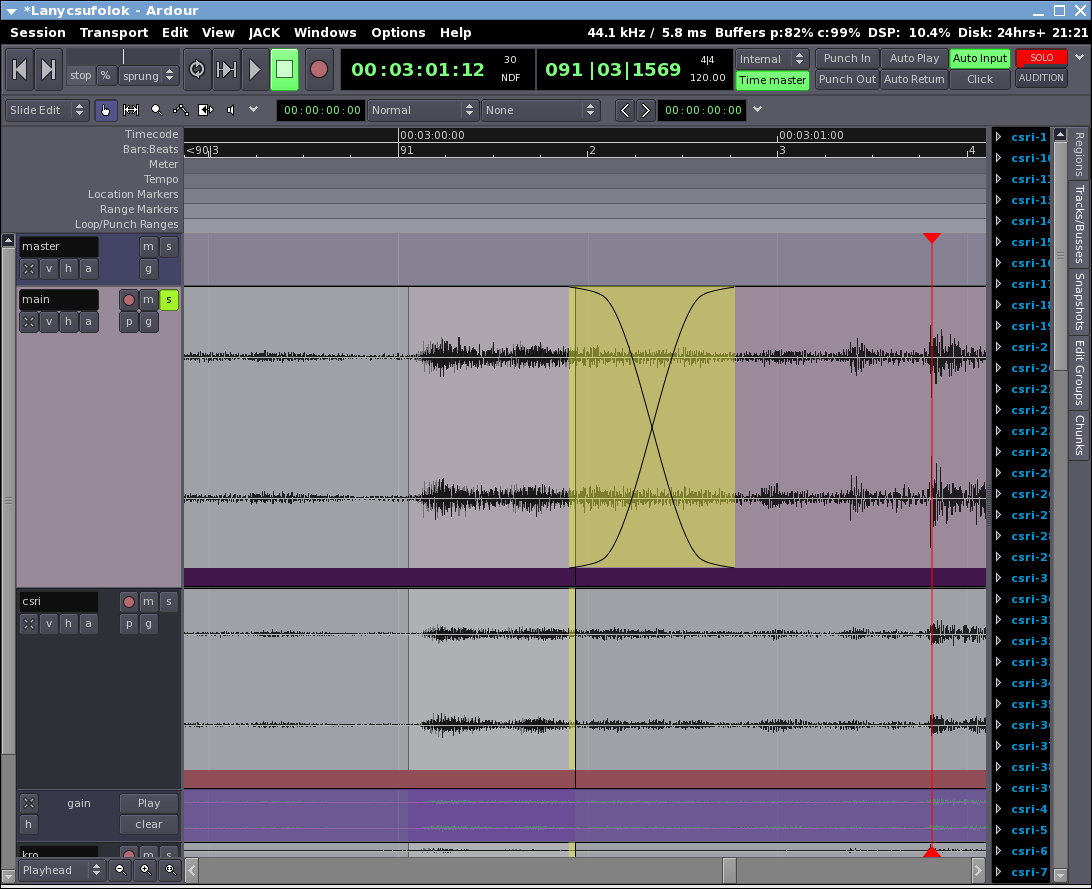
Task: Toggle loop playback icon
Action: pyautogui.click(x=197, y=69)
